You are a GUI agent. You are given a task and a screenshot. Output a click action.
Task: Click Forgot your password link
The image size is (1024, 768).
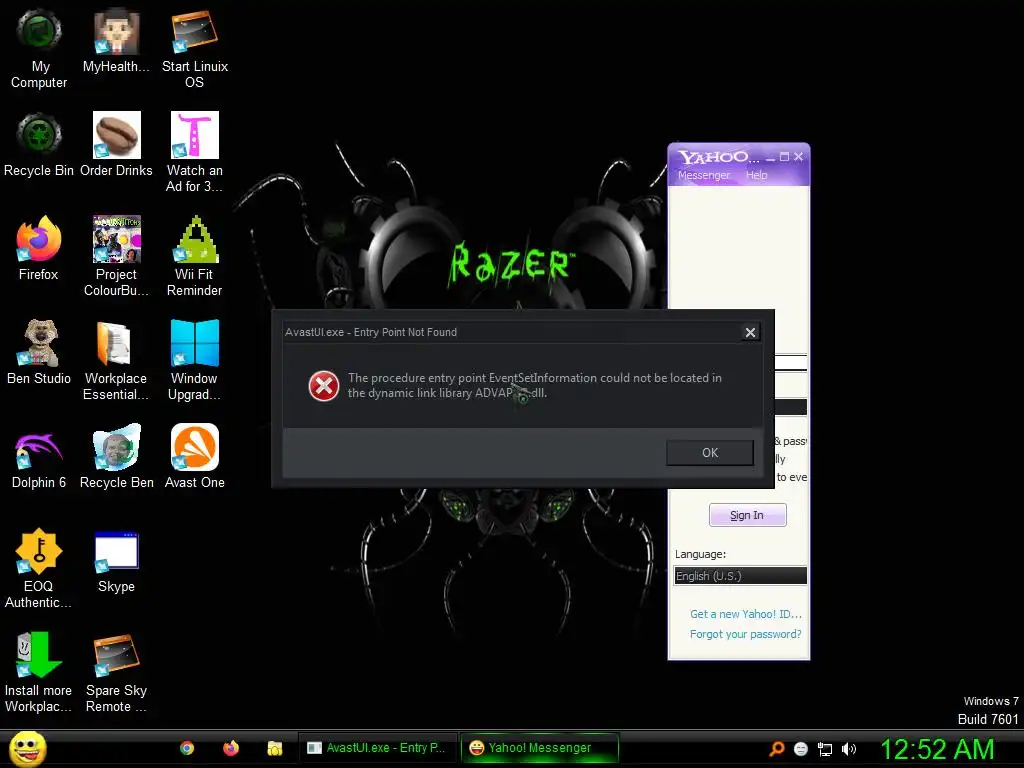tap(745, 634)
